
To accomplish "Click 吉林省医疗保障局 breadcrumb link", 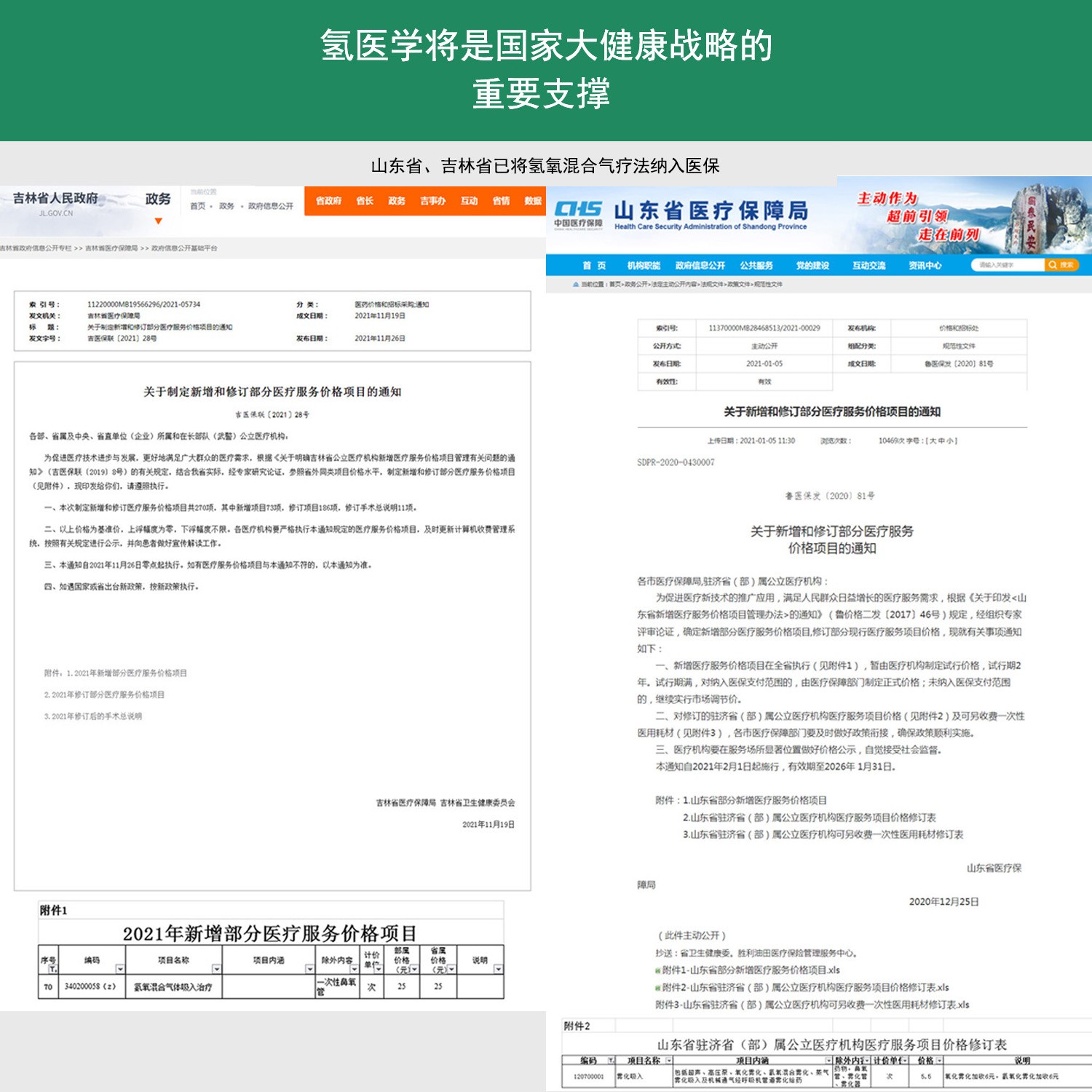I will pos(111,248).
